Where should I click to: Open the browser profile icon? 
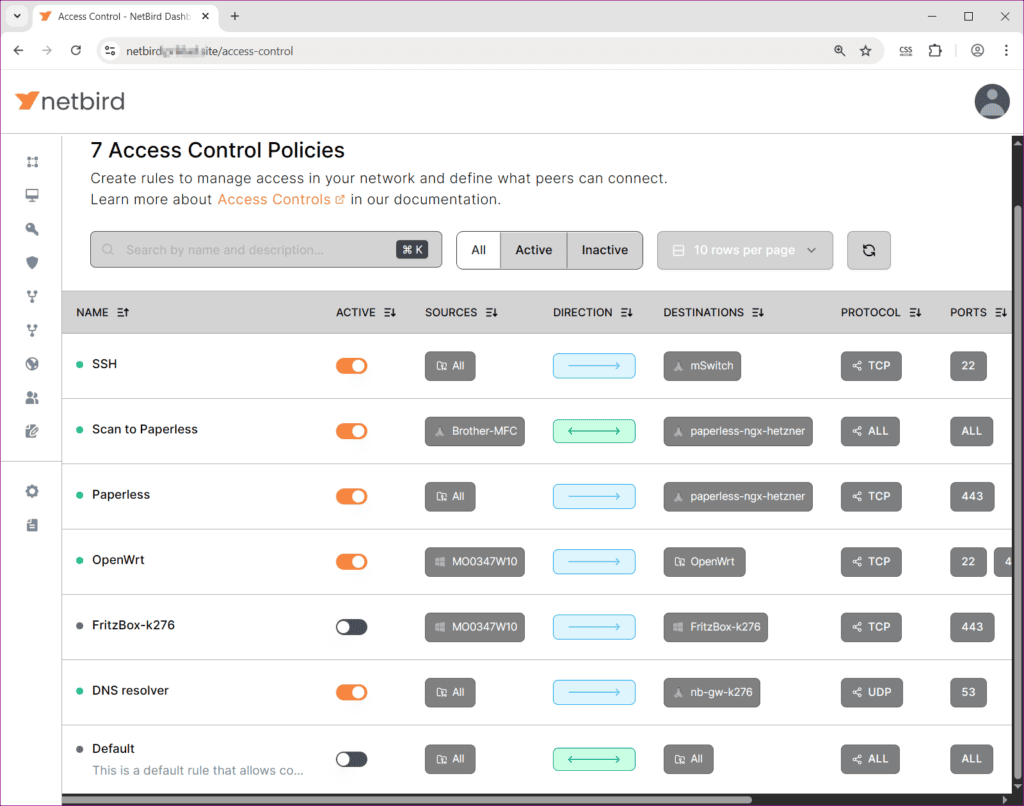(977, 50)
